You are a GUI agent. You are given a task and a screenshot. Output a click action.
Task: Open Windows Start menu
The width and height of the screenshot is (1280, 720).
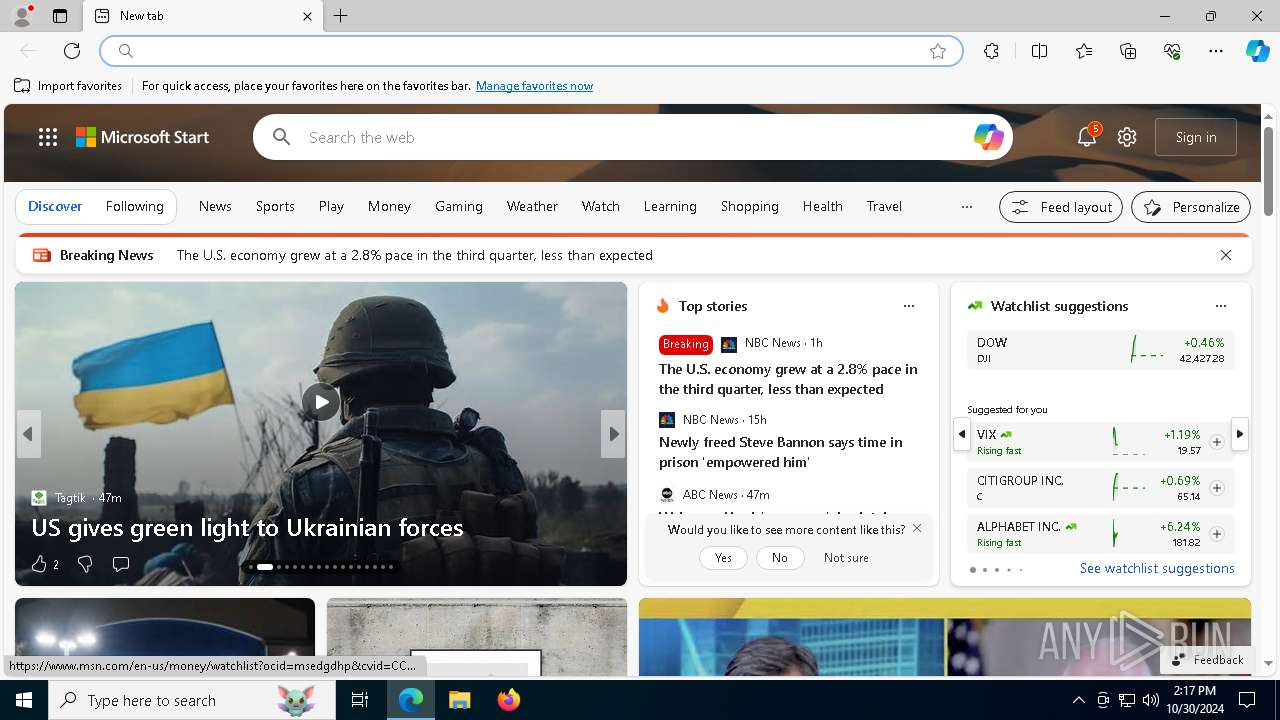coord(24,700)
